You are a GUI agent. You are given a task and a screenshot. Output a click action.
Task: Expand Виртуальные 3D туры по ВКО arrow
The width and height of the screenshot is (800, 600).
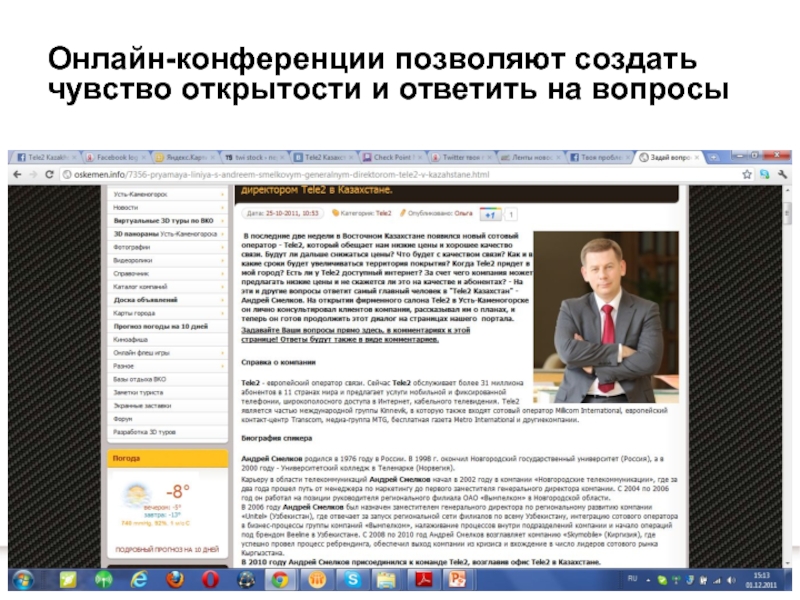[222, 221]
